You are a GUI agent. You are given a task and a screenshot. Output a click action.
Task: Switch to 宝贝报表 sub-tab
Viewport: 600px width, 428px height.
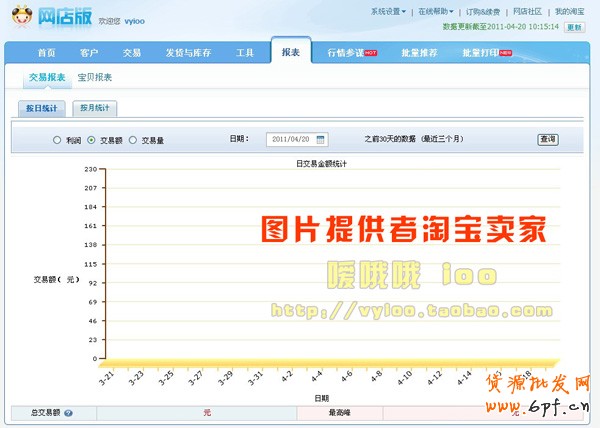[x=95, y=77]
